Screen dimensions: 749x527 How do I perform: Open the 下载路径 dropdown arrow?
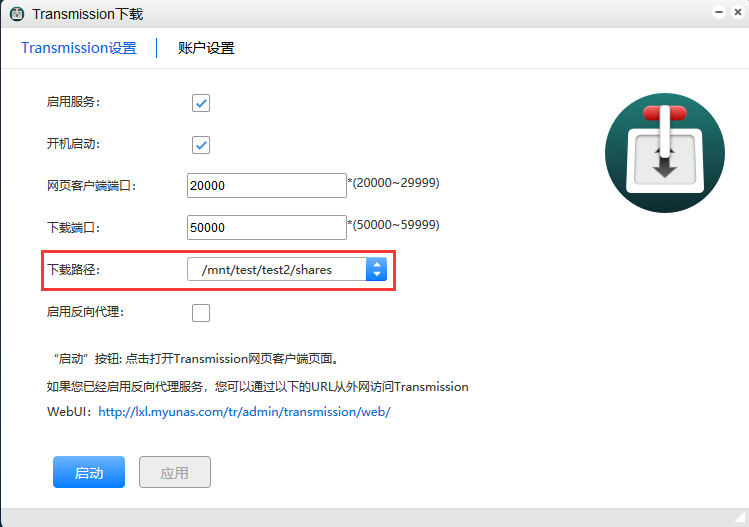(376, 269)
